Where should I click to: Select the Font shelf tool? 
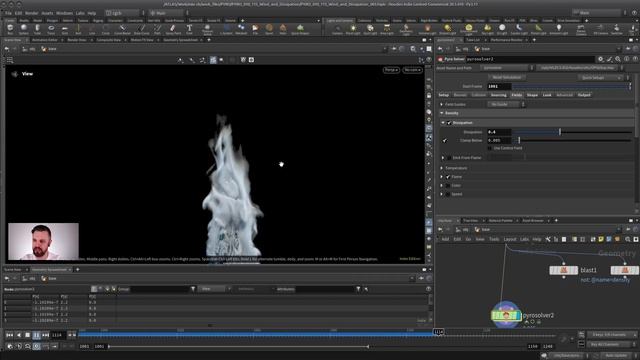pos(189,29)
